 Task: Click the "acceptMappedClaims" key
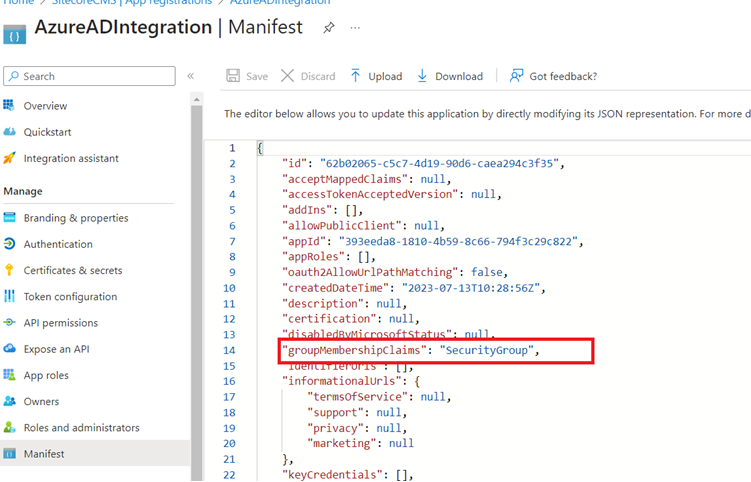[345, 179]
